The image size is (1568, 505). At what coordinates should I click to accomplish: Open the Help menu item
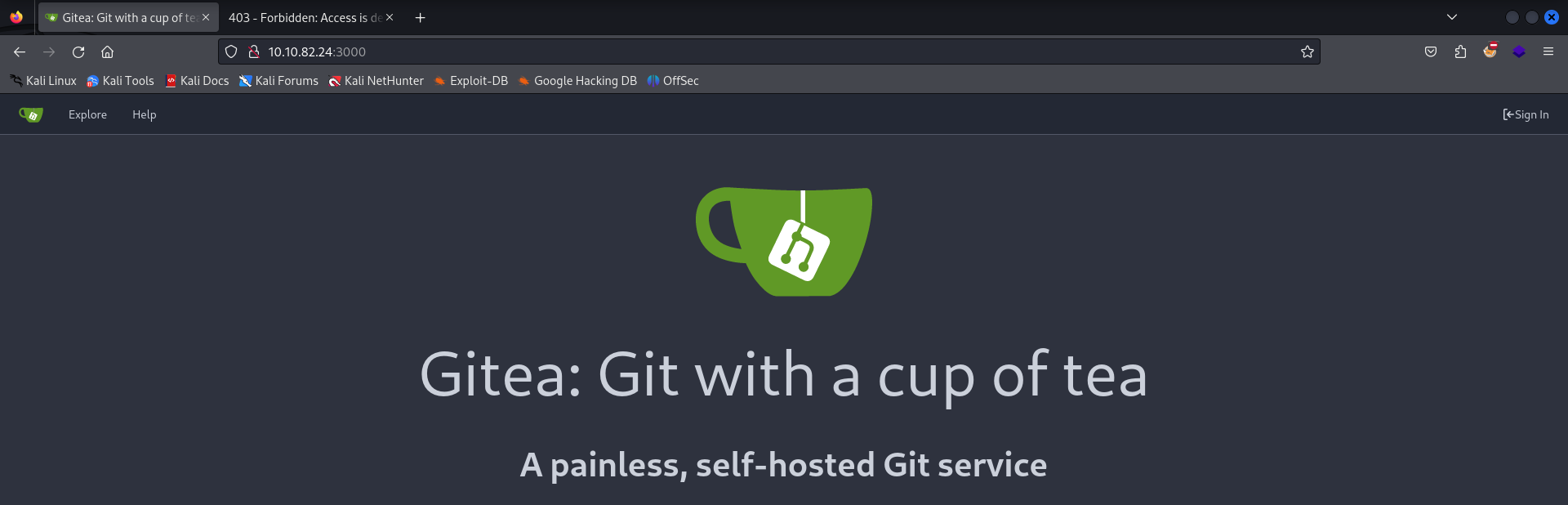[x=144, y=115]
